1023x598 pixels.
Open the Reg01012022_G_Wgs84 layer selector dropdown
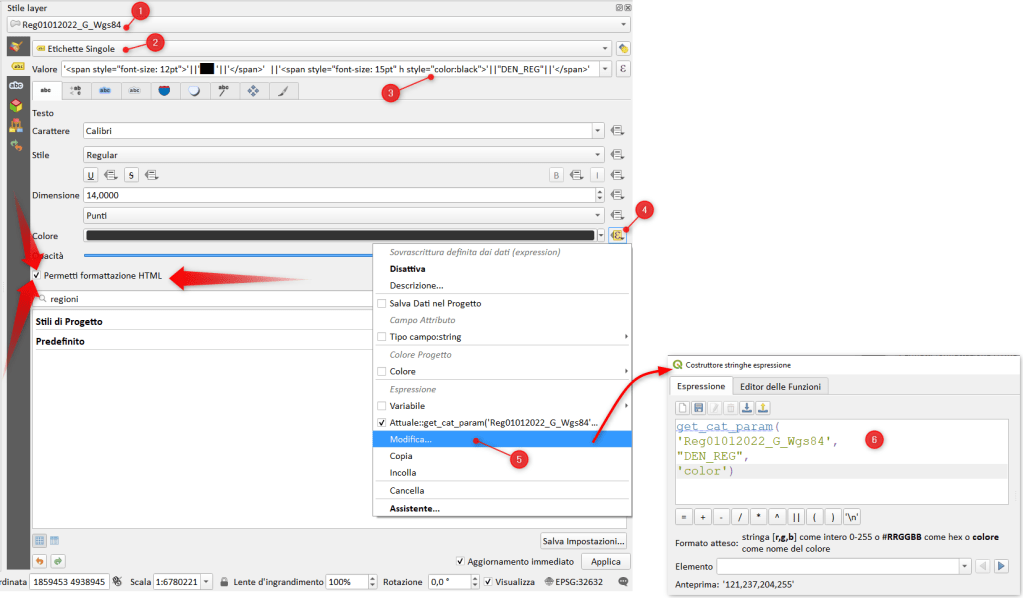[624, 24]
